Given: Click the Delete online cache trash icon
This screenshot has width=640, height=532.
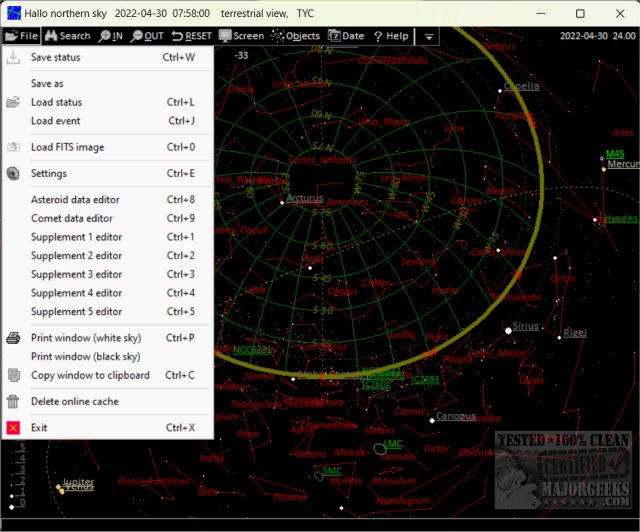Looking at the screenshot, I should click(13, 401).
